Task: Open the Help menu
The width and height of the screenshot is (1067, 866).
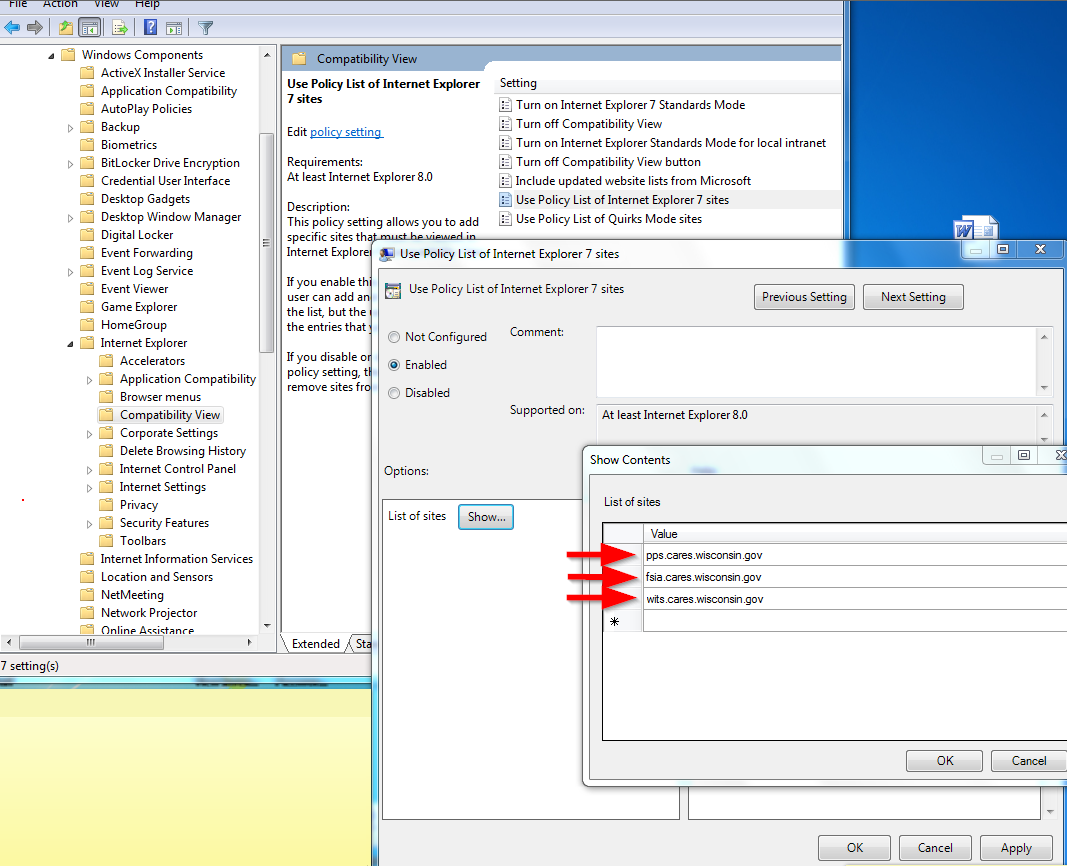Action: click(x=147, y=4)
